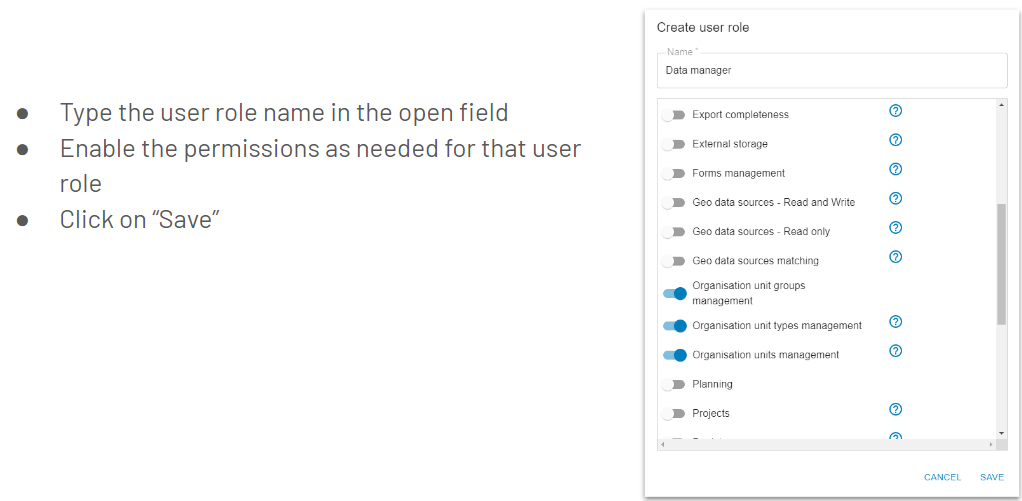Turn on Forms management permission

(673, 173)
